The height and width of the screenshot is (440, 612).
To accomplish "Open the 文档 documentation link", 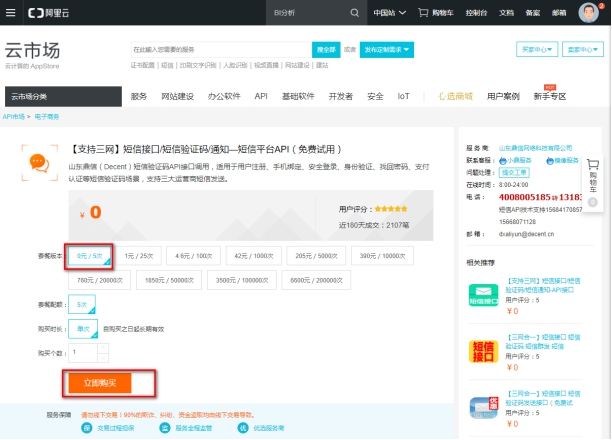I will pos(506,13).
